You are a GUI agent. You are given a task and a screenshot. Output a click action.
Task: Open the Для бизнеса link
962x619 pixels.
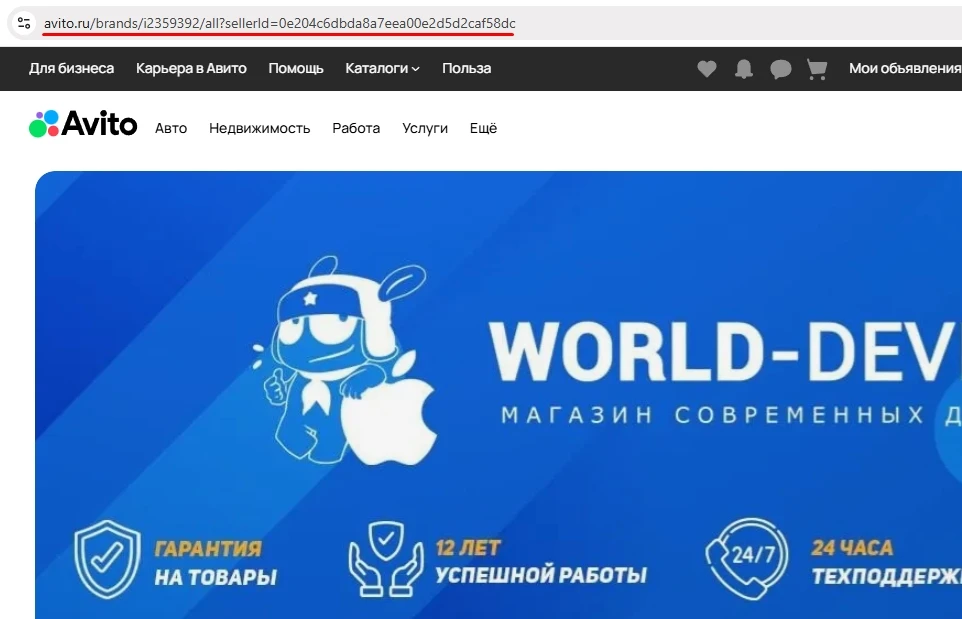[71, 68]
